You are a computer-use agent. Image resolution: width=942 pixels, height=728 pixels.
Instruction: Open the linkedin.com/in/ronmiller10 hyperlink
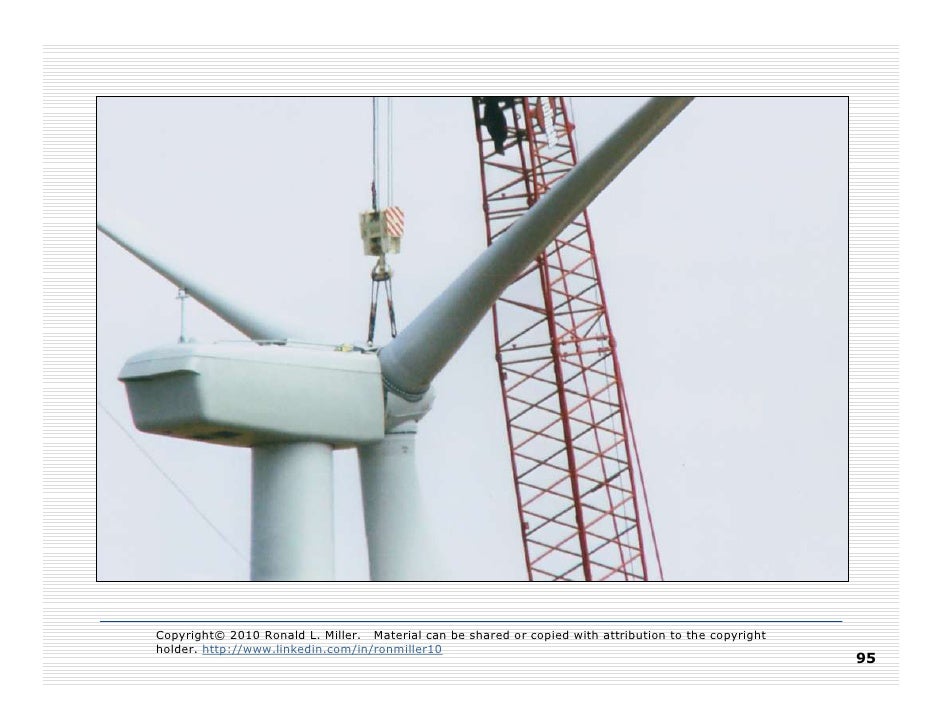pyautogui.click(x=322, y=649)
